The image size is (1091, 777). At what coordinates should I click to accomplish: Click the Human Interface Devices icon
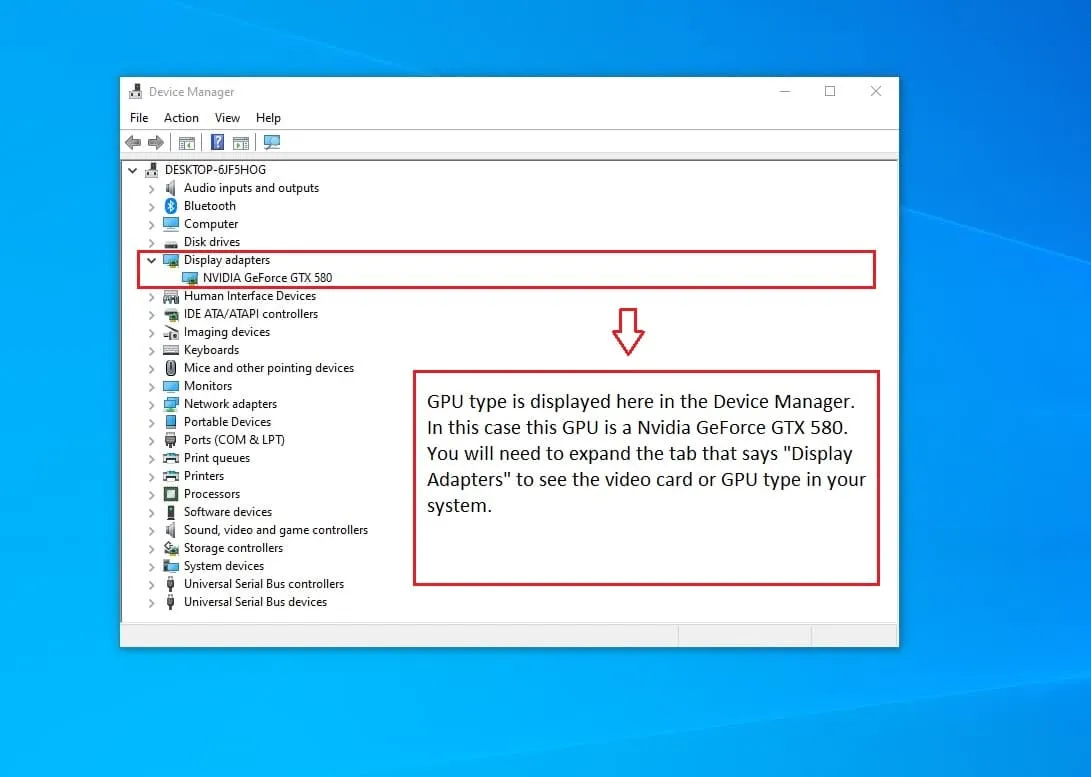click(170, 296)
